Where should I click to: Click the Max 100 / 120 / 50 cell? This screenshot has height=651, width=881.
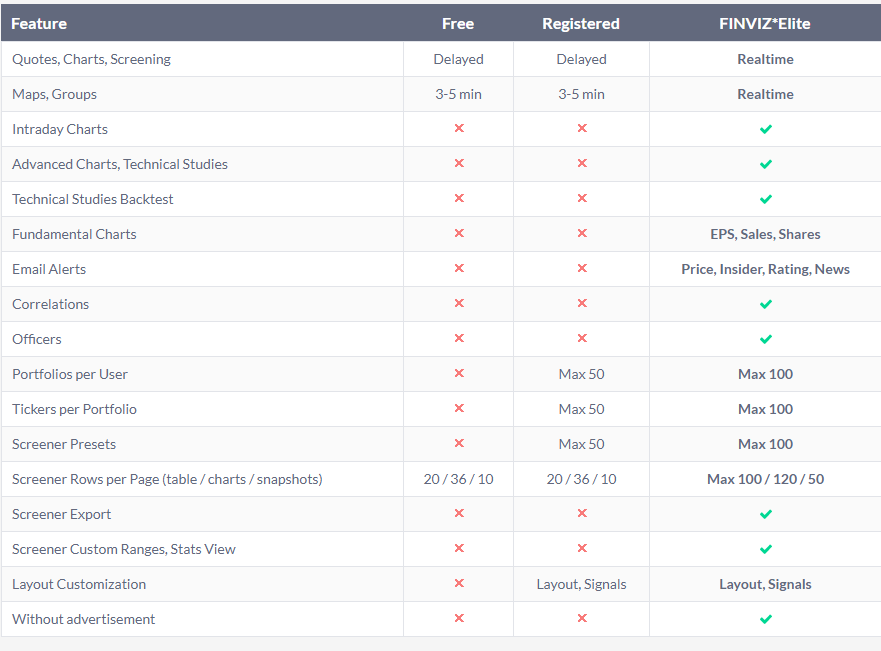[x=765, y=479]
